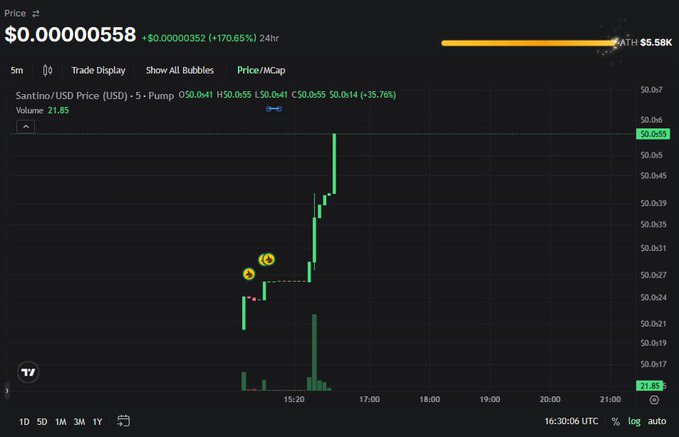Click the upper trade bubble pair marker
Image resolution: width=679 pixels, height=437 pixels.
tap(266, 259)
